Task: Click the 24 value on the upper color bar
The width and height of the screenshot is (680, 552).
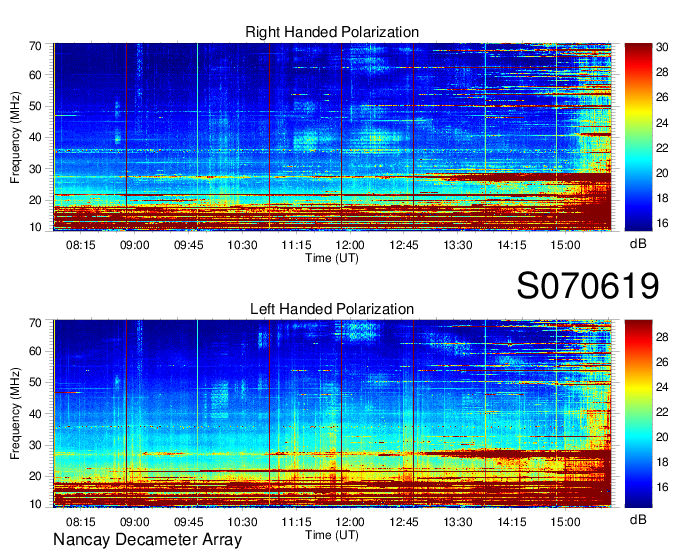Action: 662,123
